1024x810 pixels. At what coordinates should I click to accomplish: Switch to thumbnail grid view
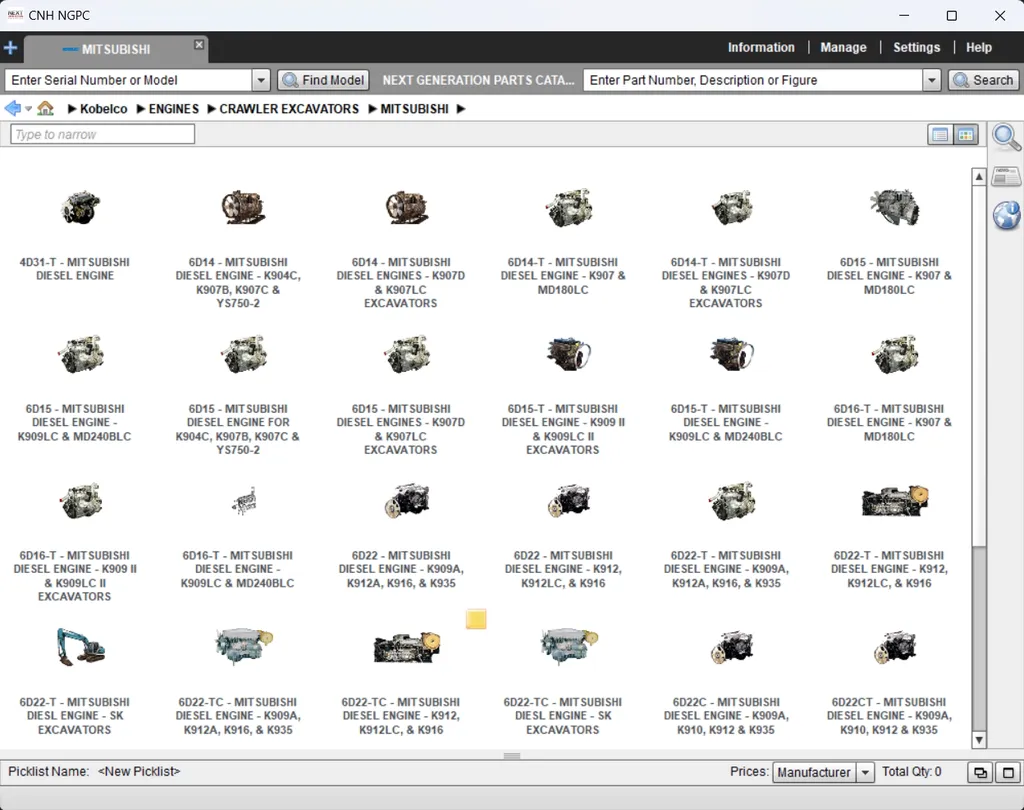click(x=965, y=135)
